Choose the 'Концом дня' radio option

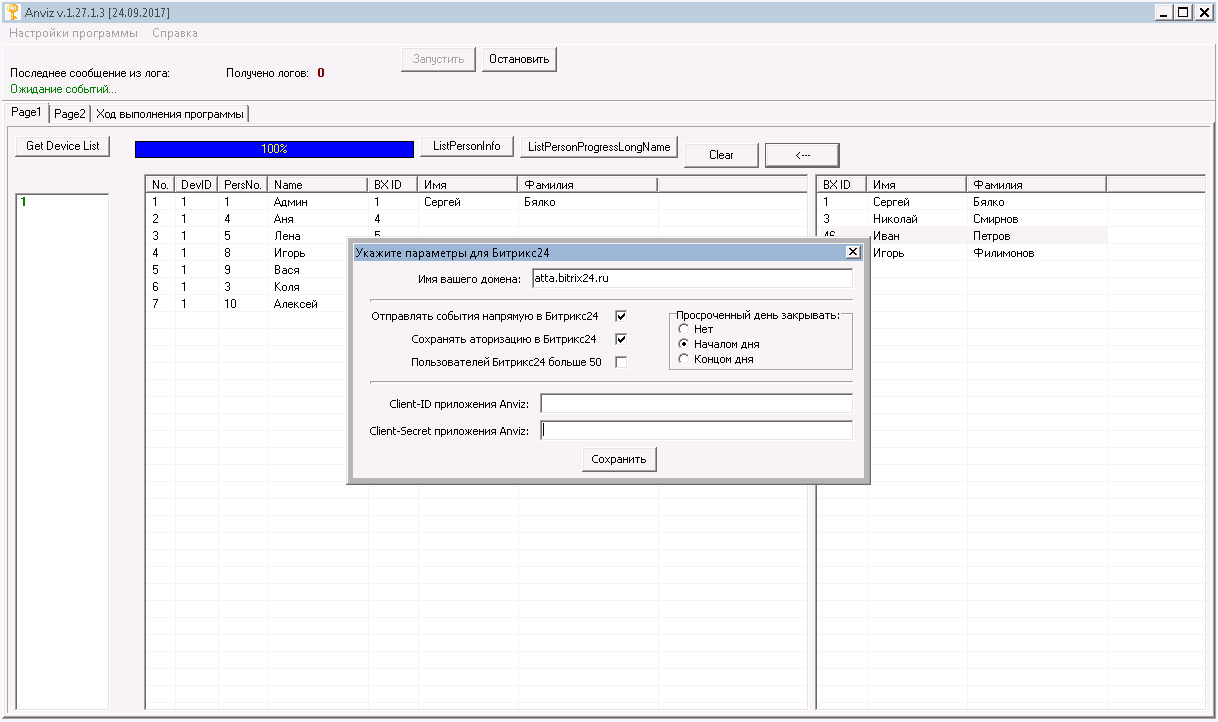[684, 359]
